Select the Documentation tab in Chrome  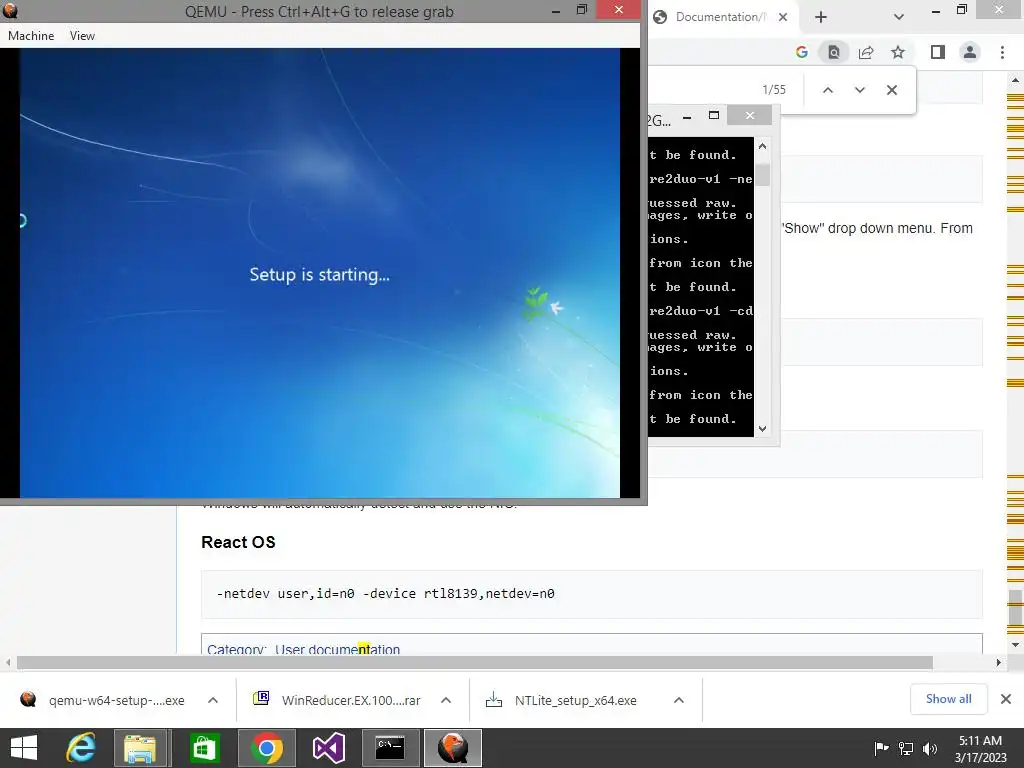pos(720,17)
